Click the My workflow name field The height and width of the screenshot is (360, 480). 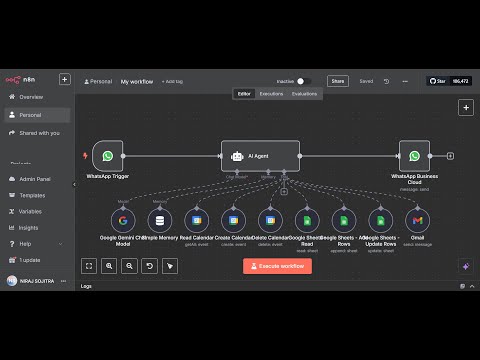pos(137,81)
